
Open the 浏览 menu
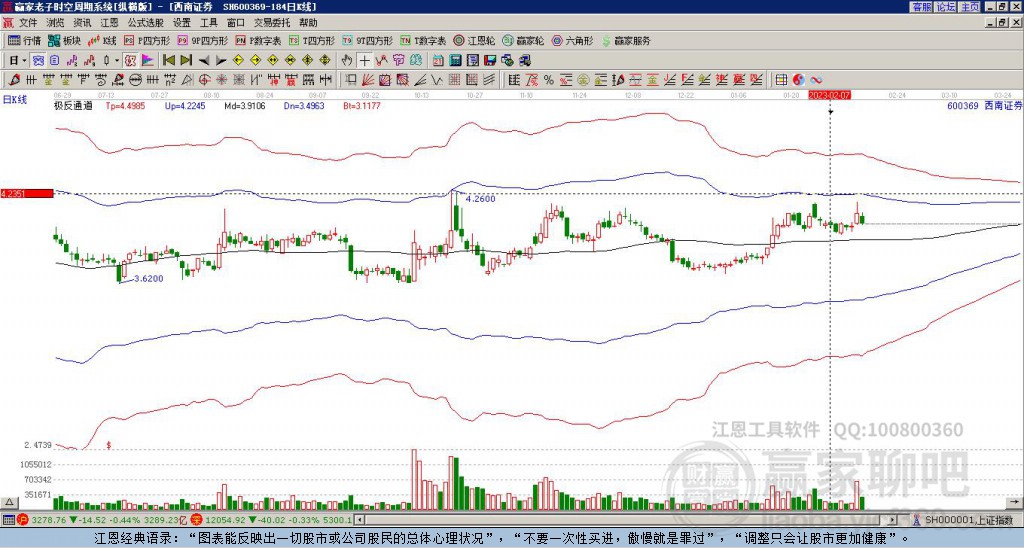[x=56, y=23]
